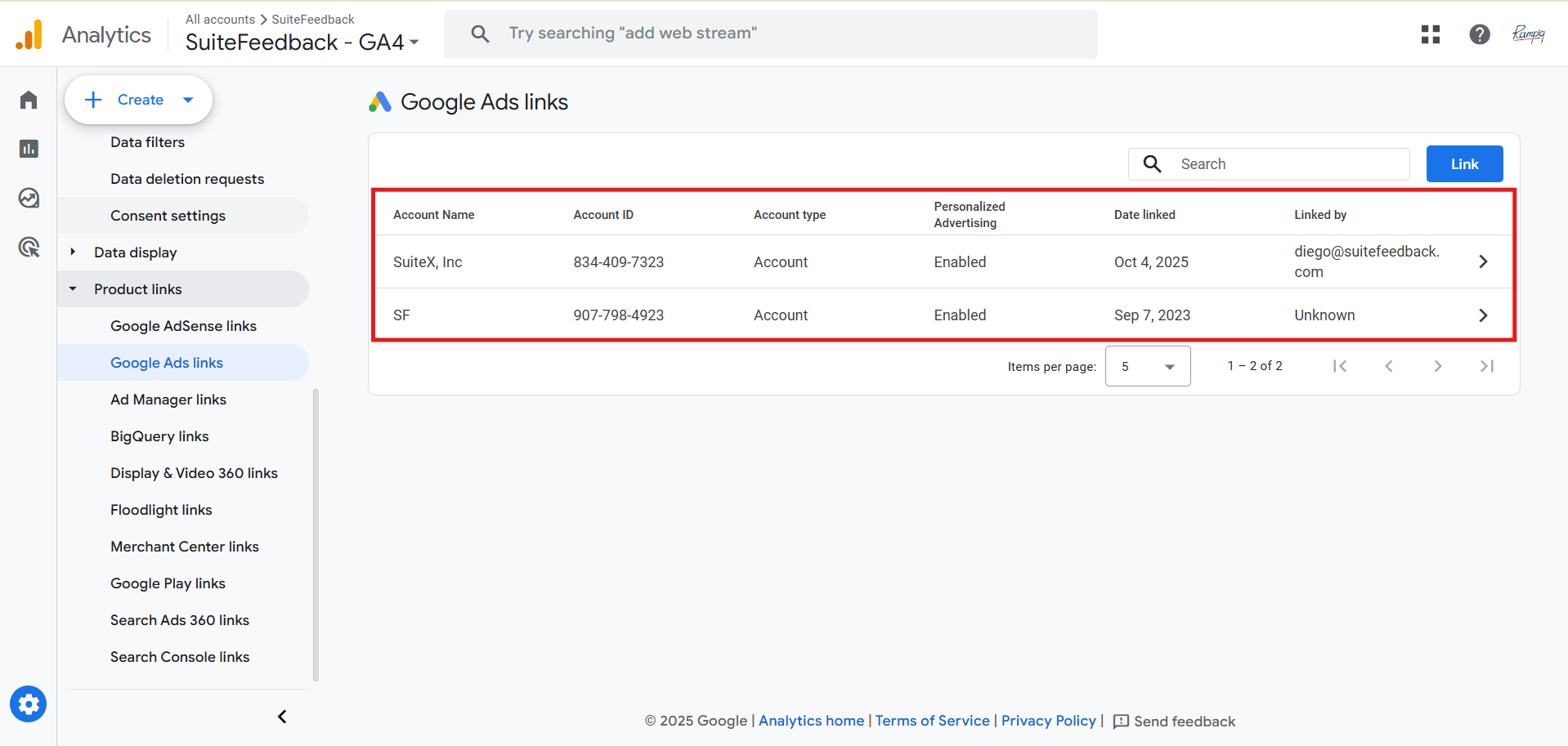
Task: Open the Advertising icon in sidebar
Action: tap(29, 247)
